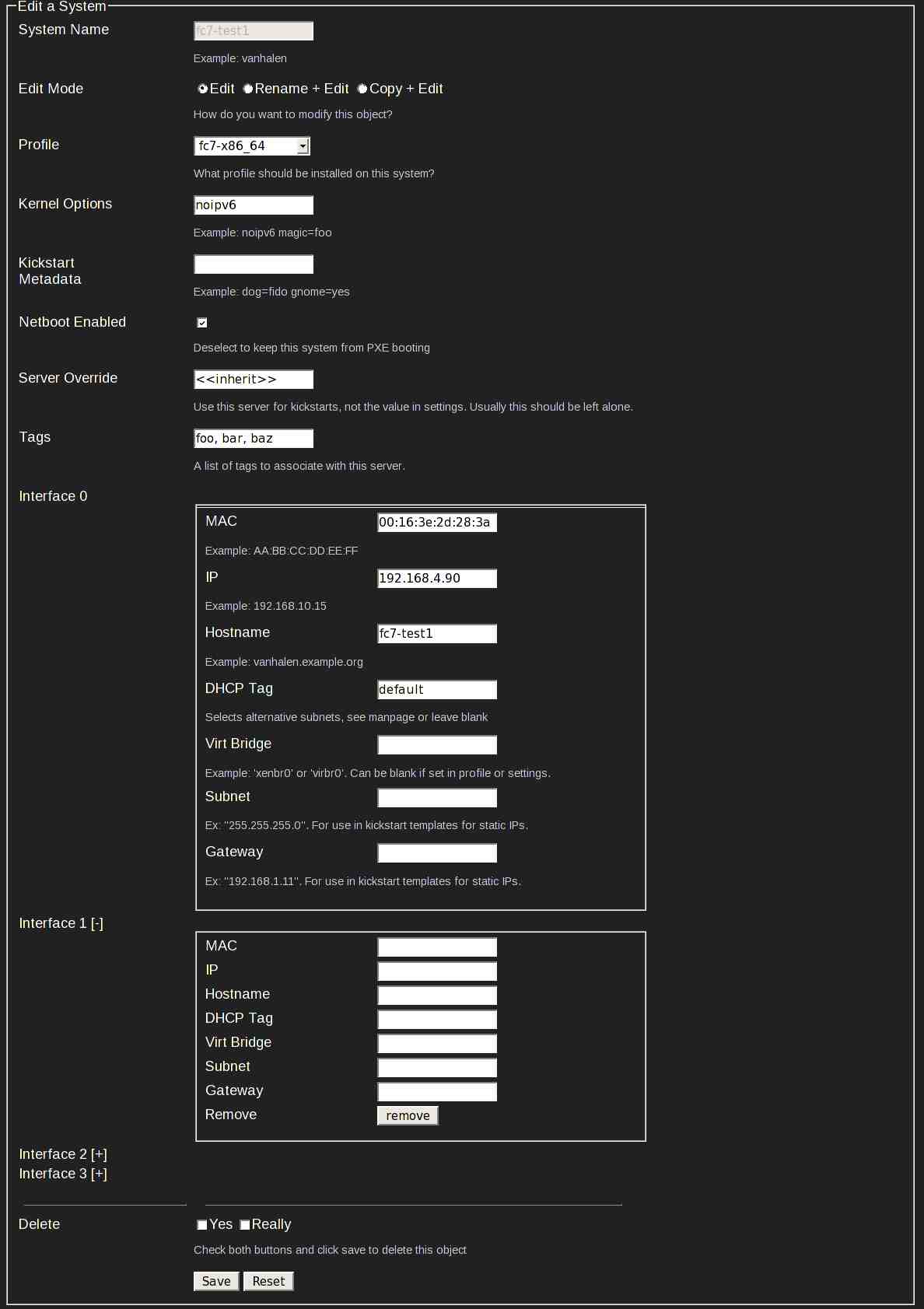Click Interface 1 Virt Bridge field
Image resolution: width=924 pixels, height=1309 pixels.
[x=437, y=1044]
